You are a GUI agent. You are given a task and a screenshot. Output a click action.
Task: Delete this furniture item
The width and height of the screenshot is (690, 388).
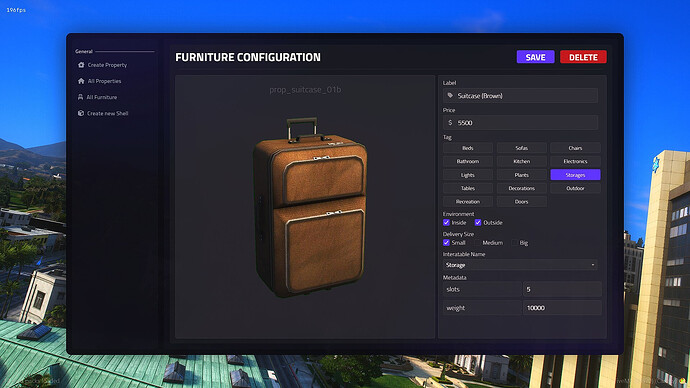point(583,57)
